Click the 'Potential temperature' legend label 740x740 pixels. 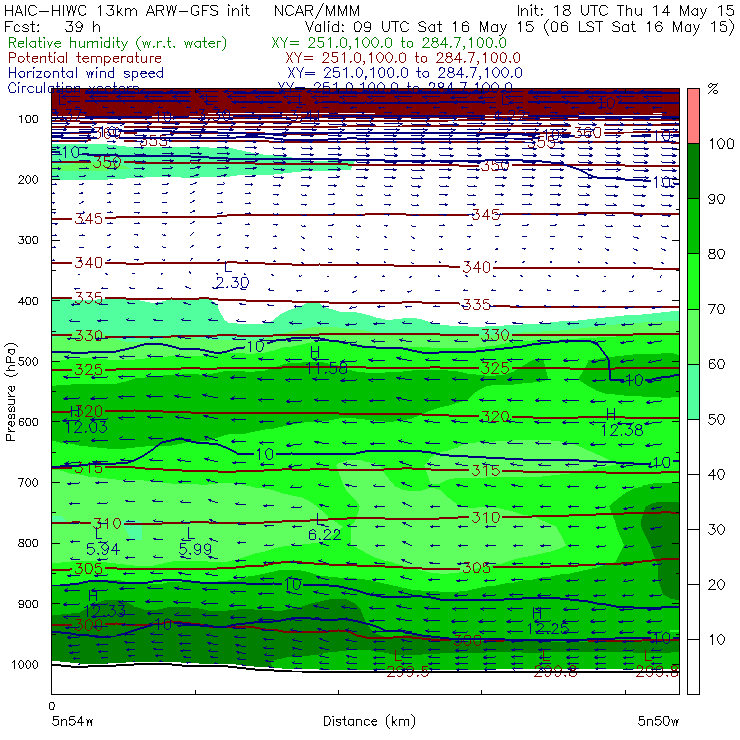click(x=85, y=58)
